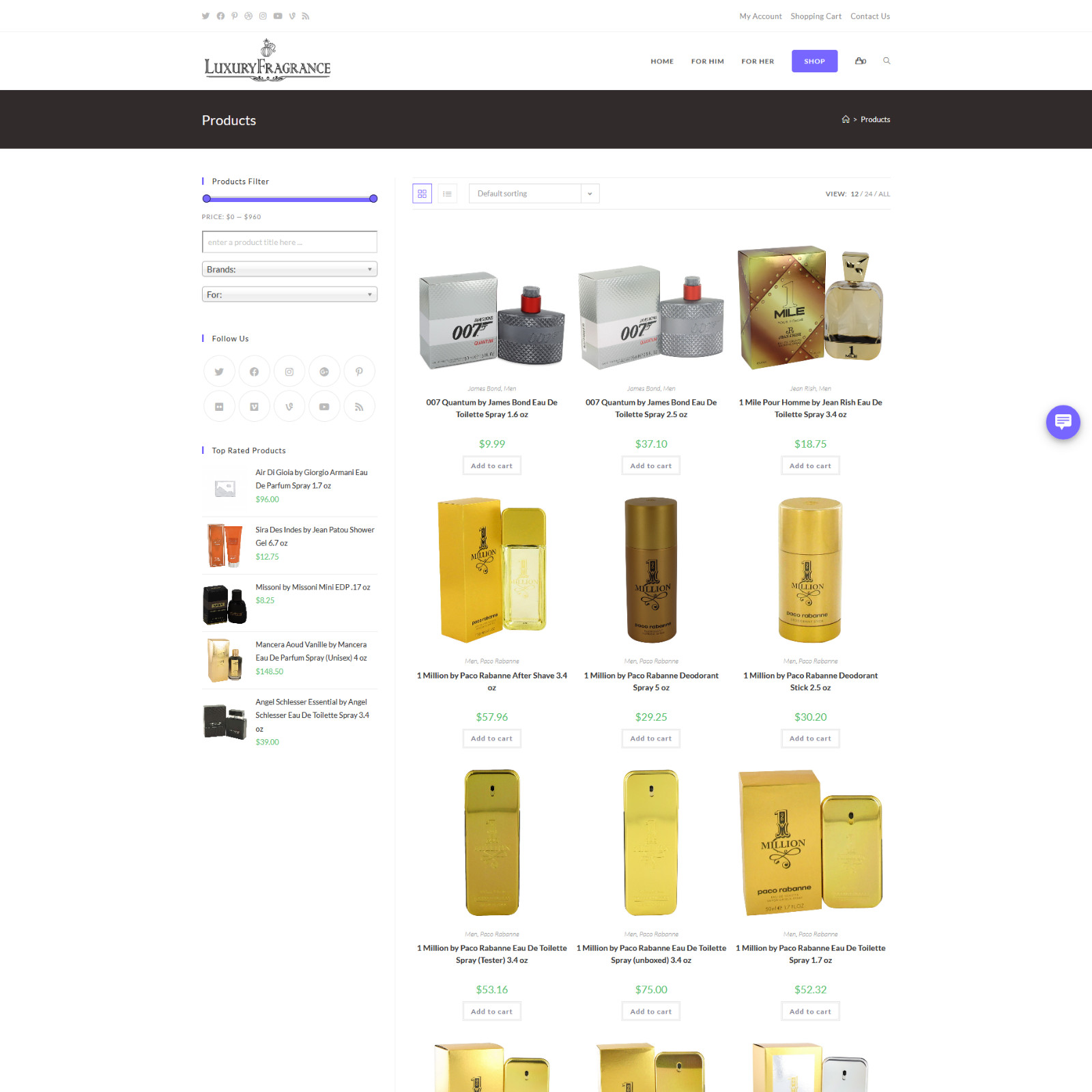
Task: Open RSS feed icon in top bar
Action: coord(306,16)
